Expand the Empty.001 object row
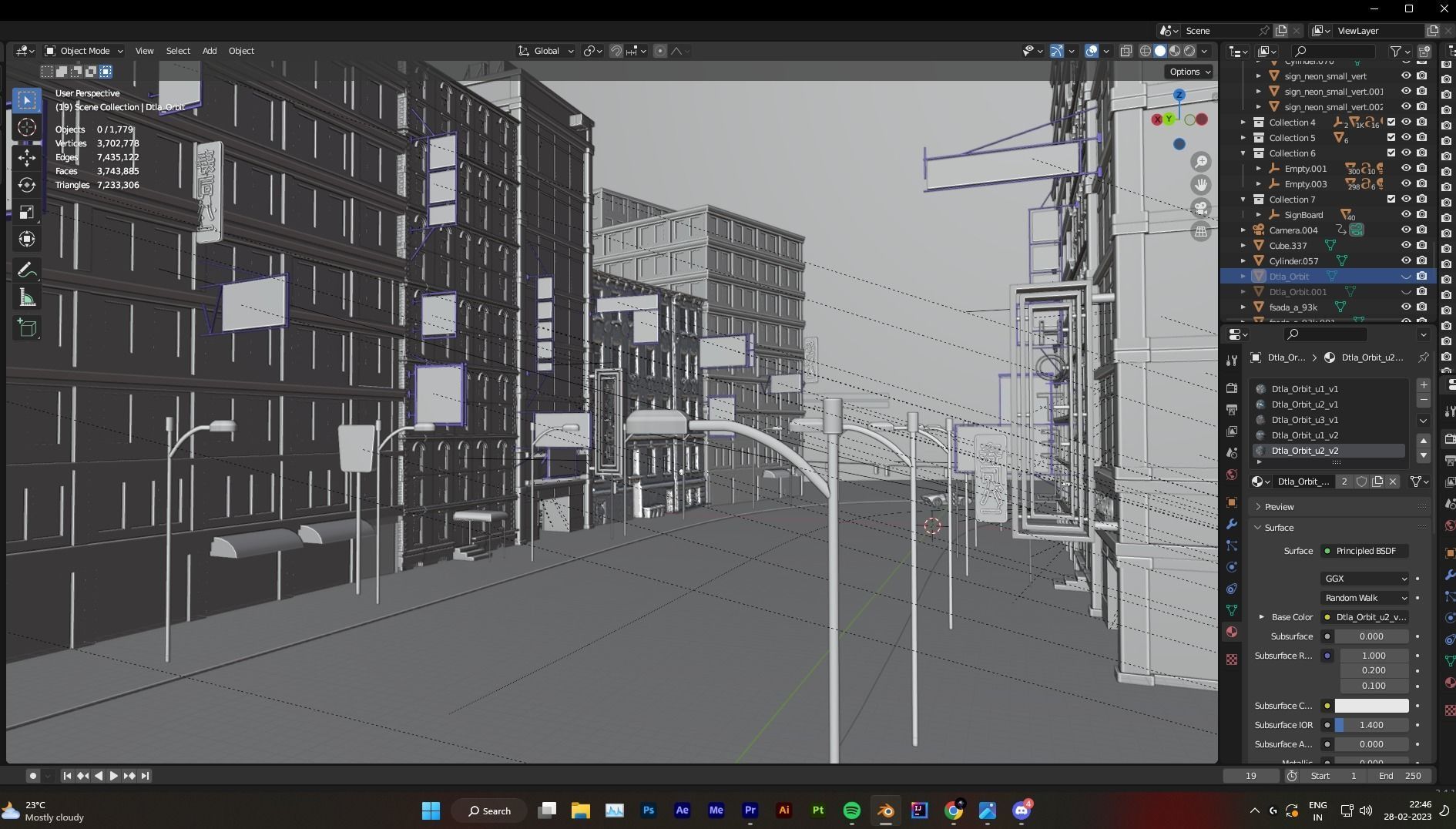Image resolution: width=1456 pixels, height=829 pixels. pyautogui.click(x=1259, y=168)
